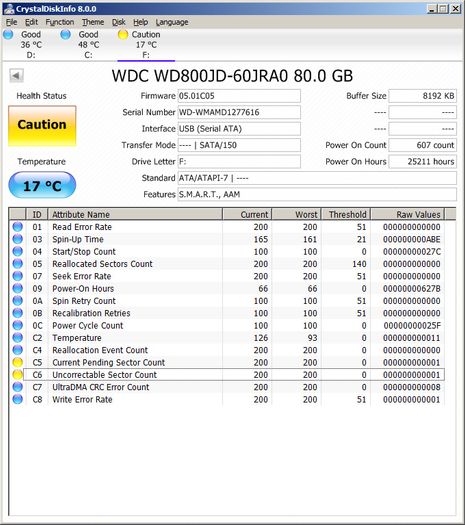The image size is (465, 525).
Task: Select the Read Error Rate attribute name
Action: coord(82,227)
